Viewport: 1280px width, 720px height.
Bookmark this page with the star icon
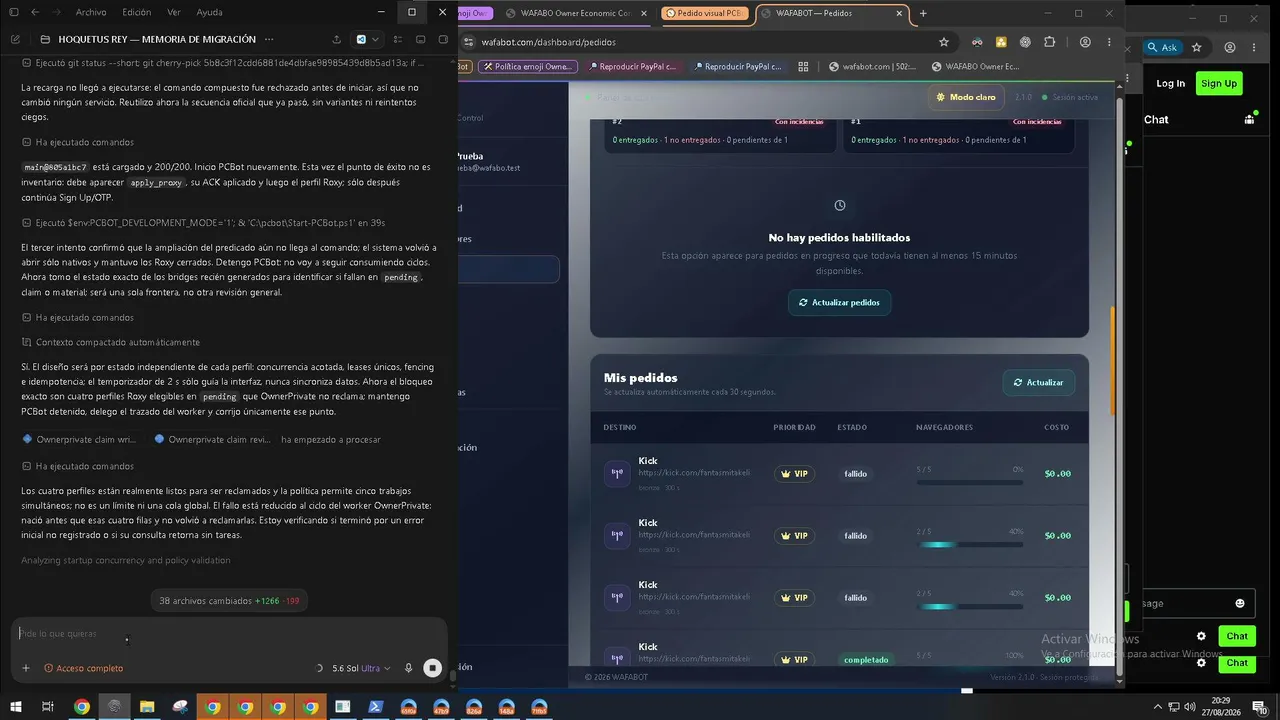[943, 42]
